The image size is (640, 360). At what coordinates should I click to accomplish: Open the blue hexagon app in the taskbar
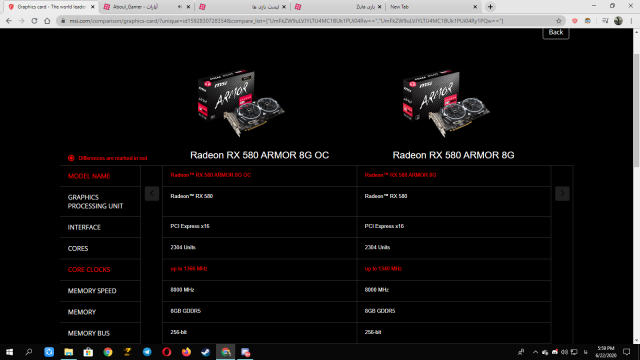(49, 352)
